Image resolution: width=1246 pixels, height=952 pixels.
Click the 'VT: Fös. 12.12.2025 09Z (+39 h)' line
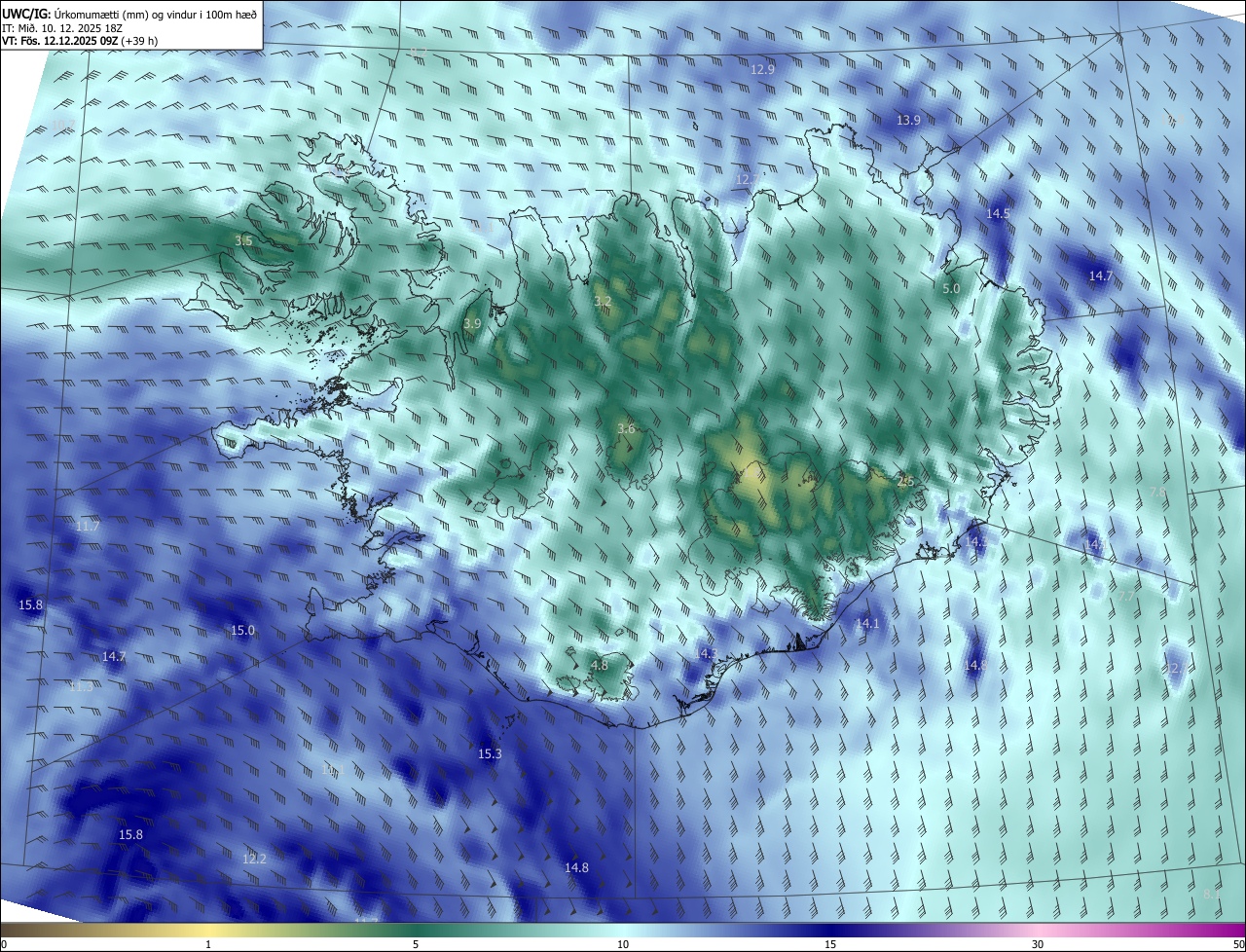click(x=80, y=42)
